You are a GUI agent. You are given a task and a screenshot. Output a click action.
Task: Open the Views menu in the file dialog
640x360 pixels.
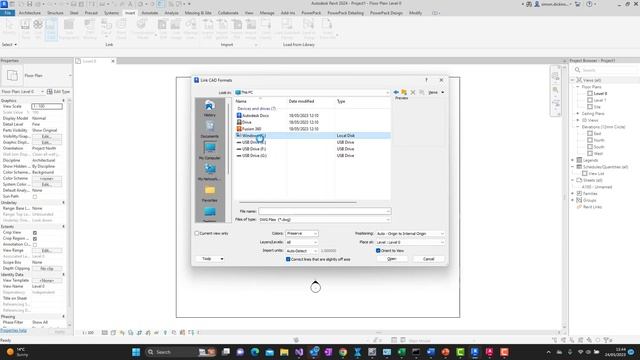click(436, 92)
